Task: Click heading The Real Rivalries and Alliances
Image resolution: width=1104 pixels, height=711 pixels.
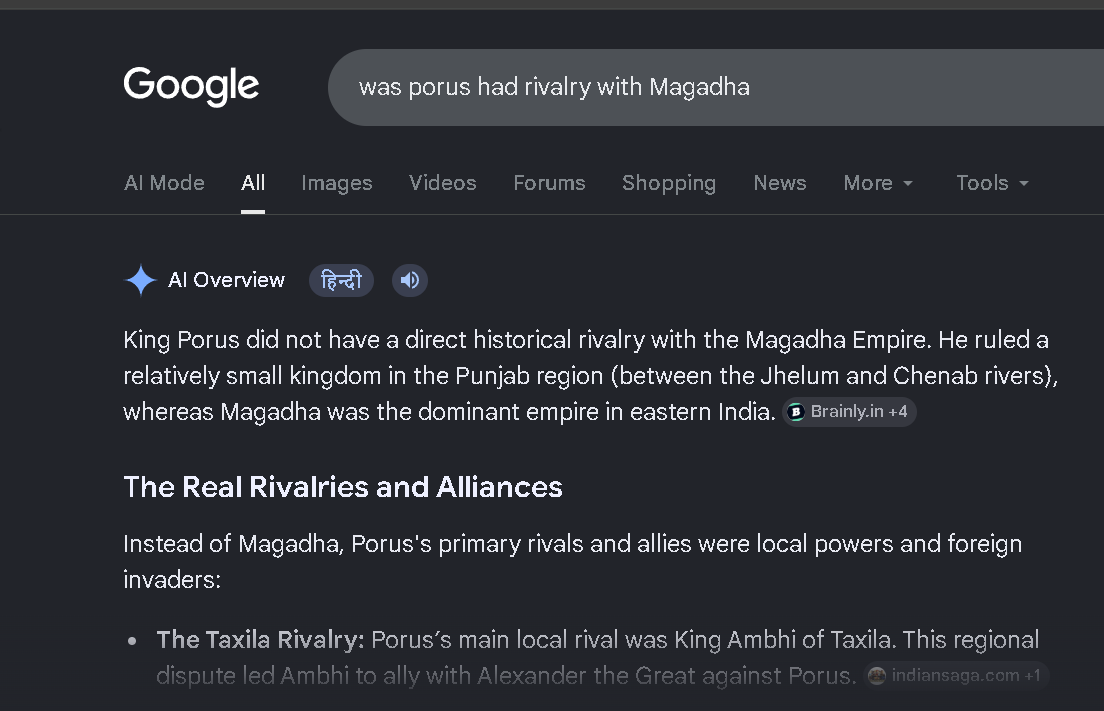Action: [343, 487]
